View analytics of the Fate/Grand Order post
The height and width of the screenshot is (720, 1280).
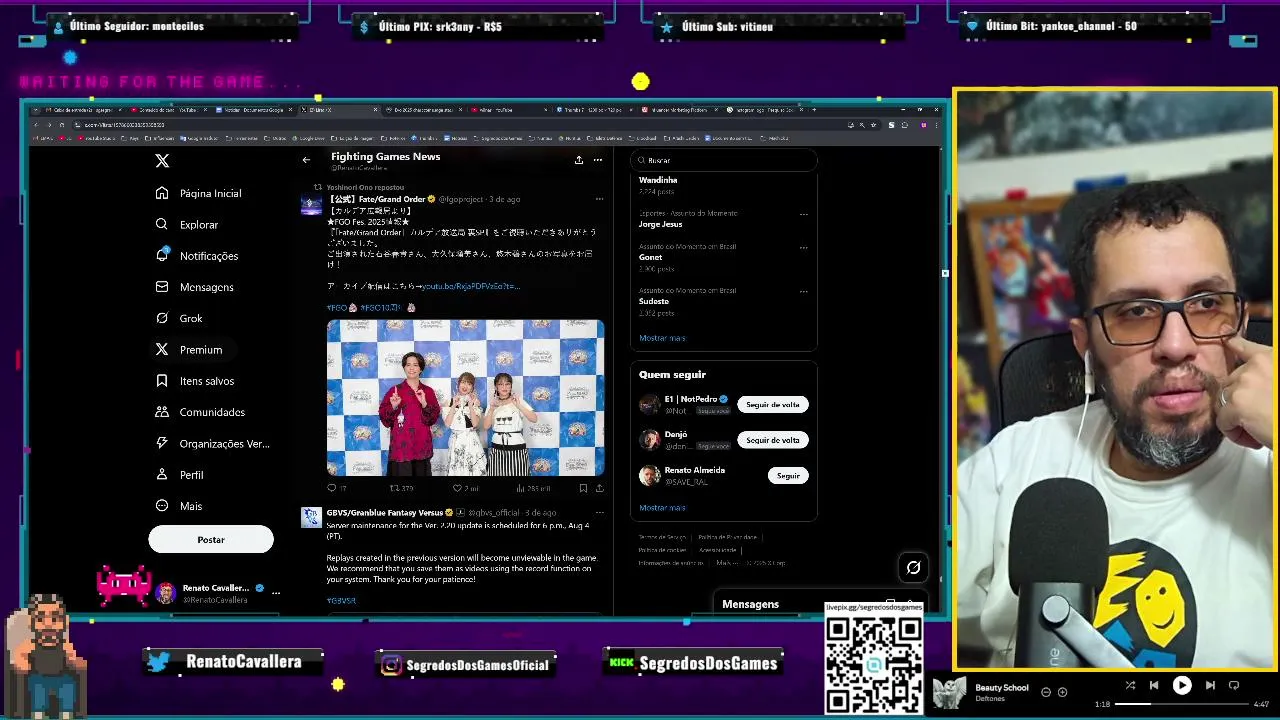pos(521,488)
